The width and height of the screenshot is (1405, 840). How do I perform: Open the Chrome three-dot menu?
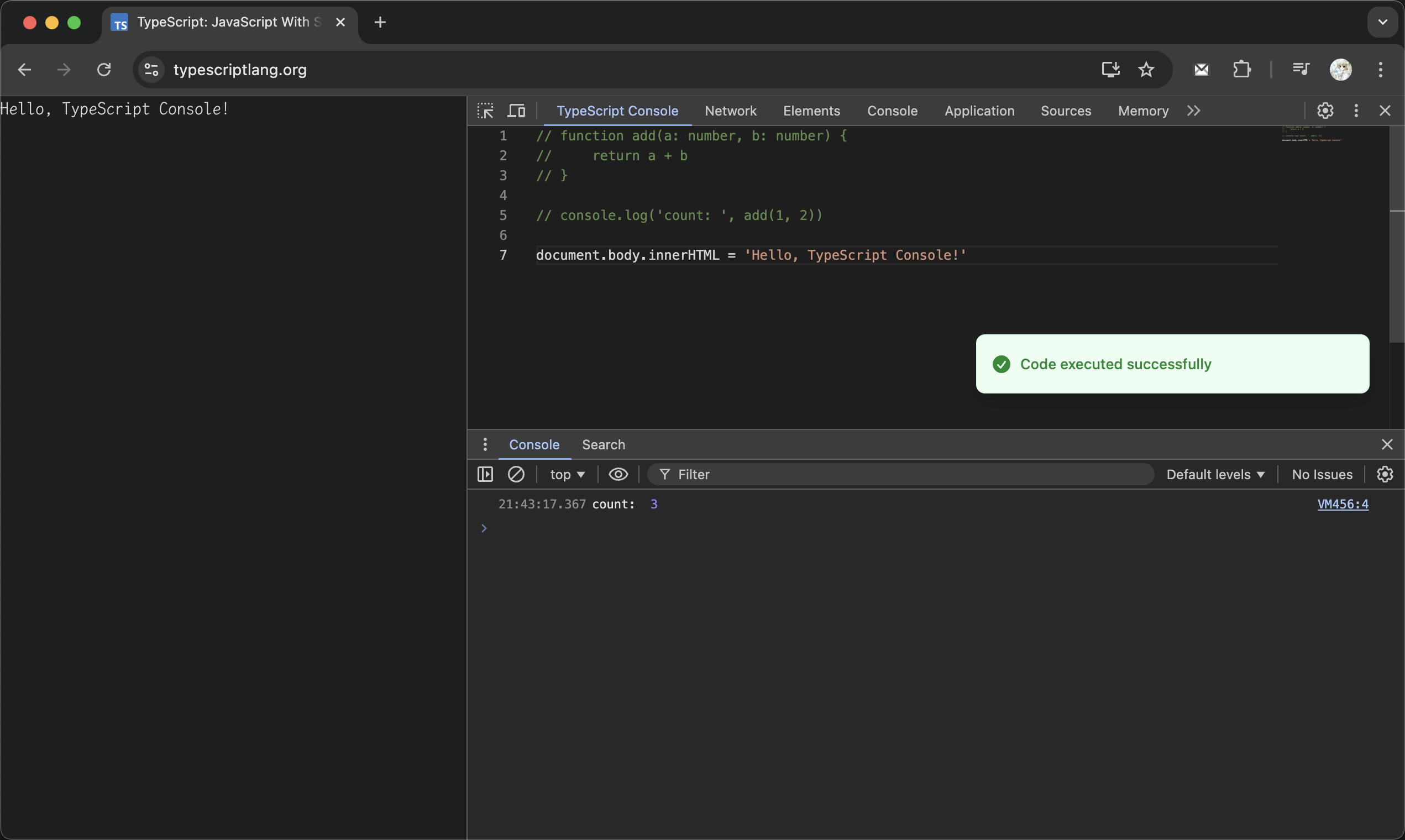(1381, 70)
